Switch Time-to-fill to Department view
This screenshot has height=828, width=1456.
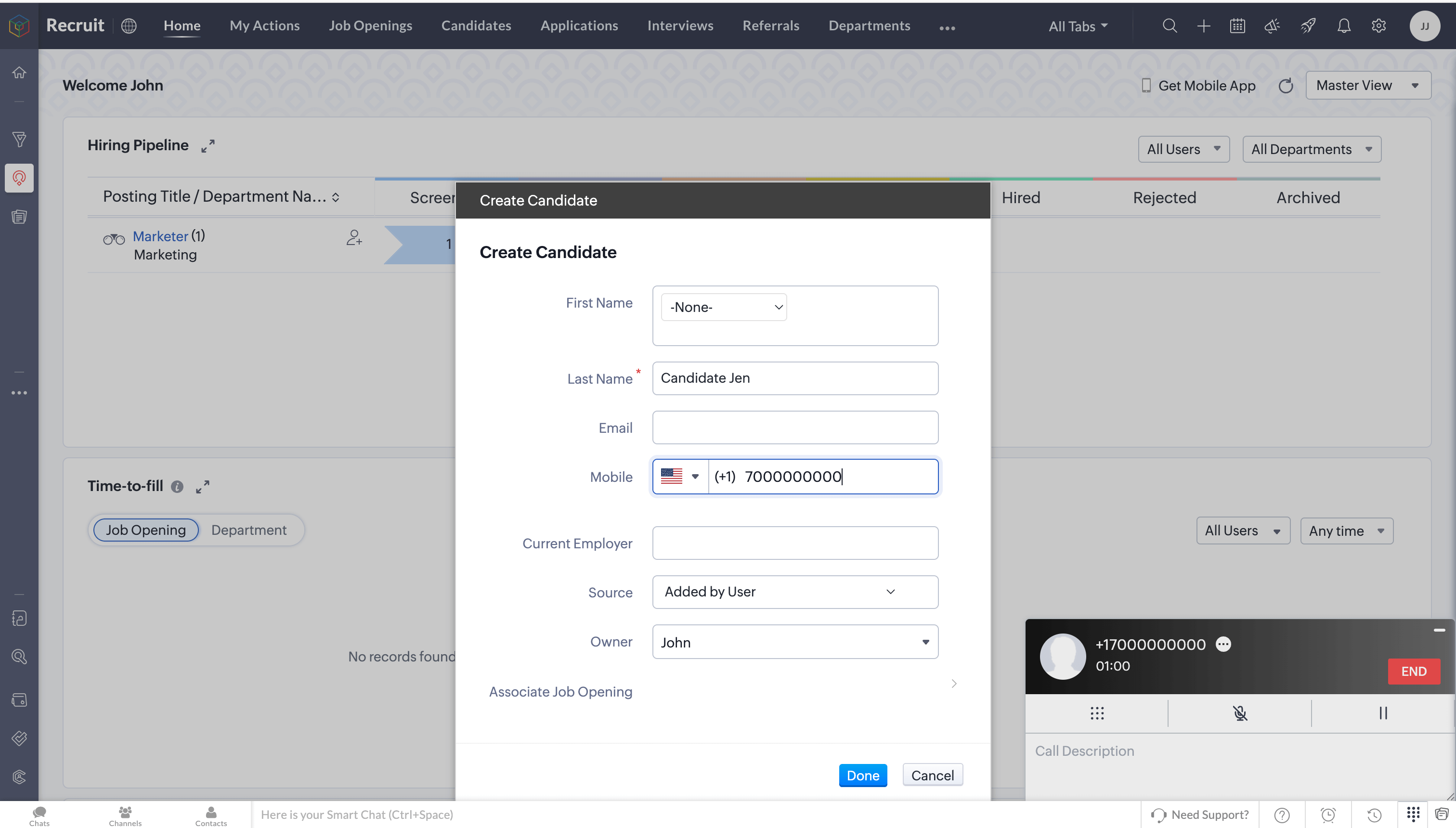pyautogui.click(x=248, y=530)
